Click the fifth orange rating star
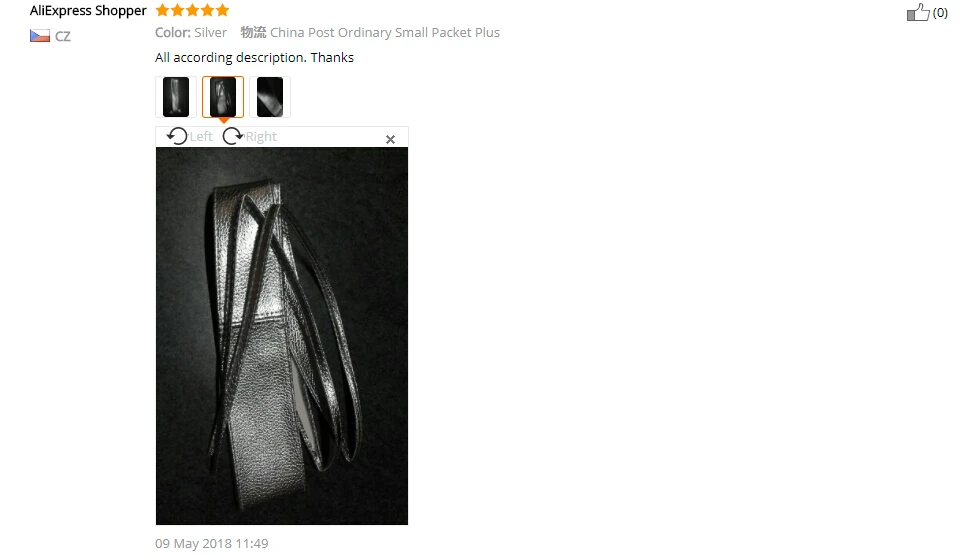Viewport: 976px width, 556px height. point(222,10)
